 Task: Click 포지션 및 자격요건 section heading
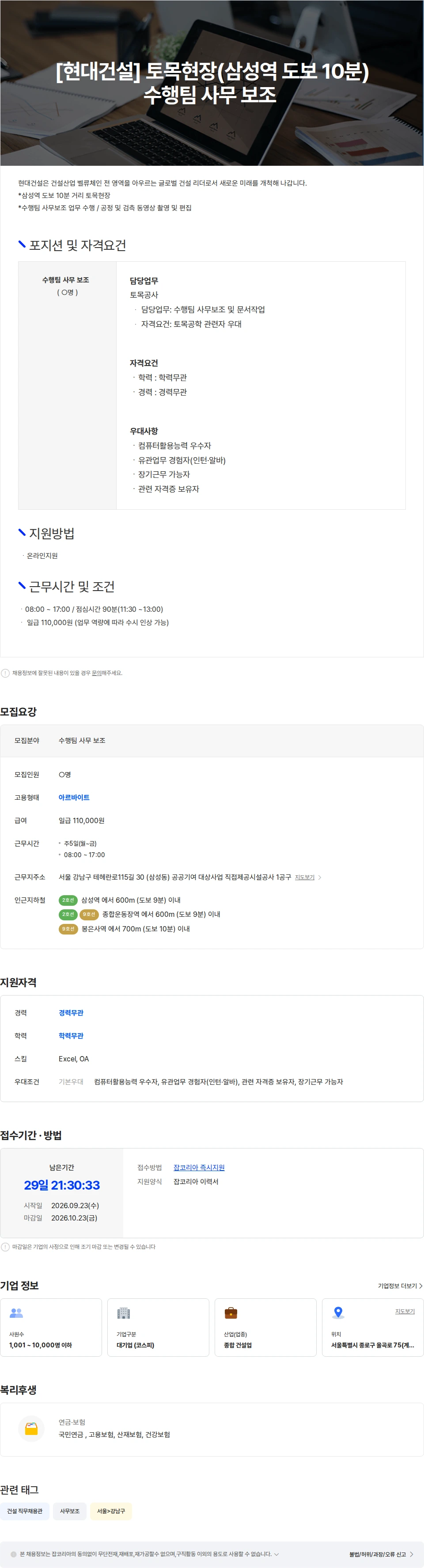click(x=78, y=245)
